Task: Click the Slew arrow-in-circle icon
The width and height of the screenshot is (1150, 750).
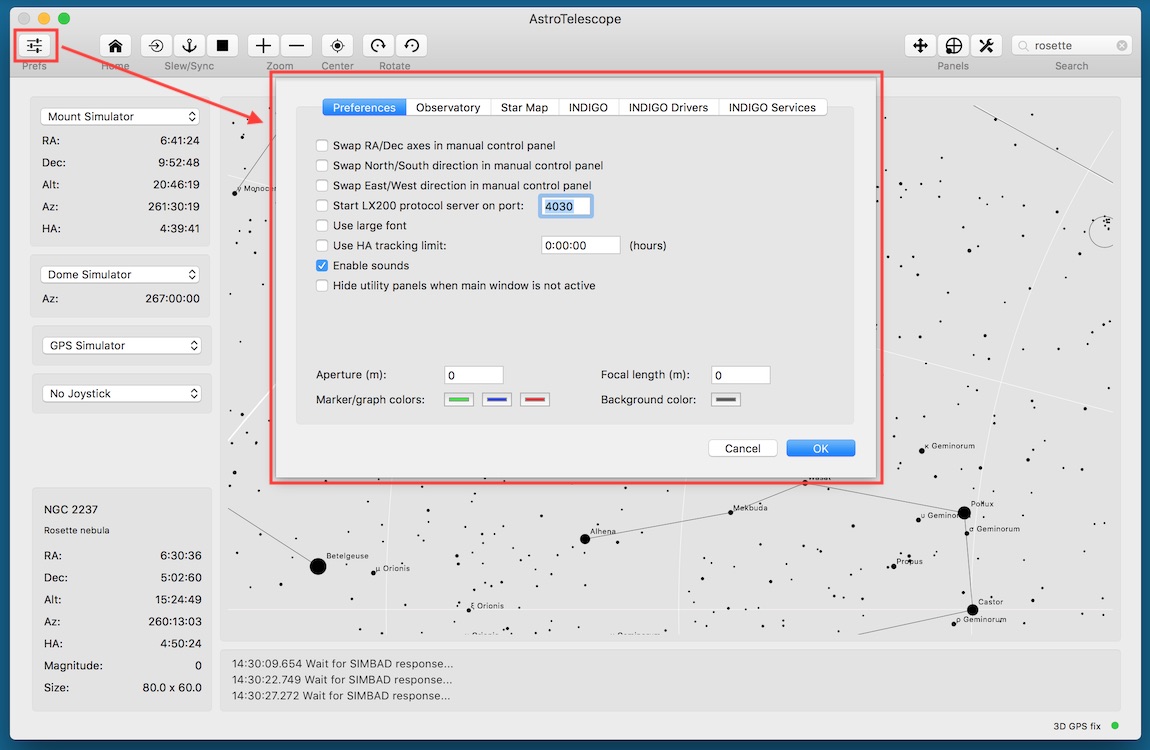Action: point(155,45)
